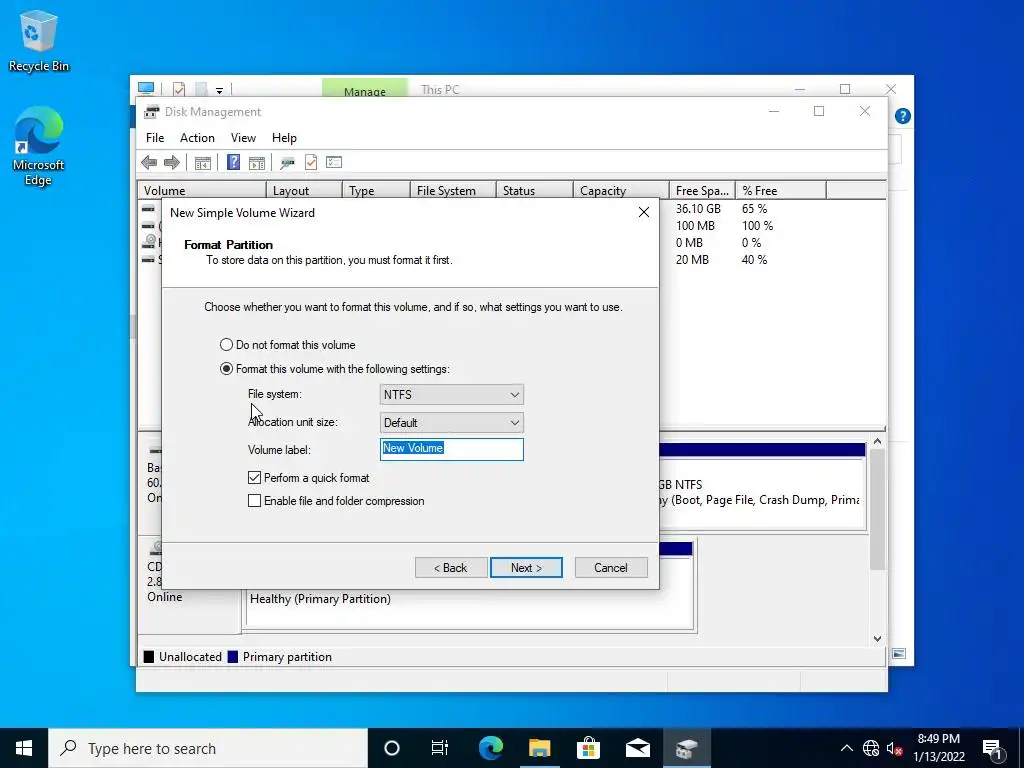The image size is (1024, 768).
Task: Sort by the Status column header
Action: pos(534,191)
